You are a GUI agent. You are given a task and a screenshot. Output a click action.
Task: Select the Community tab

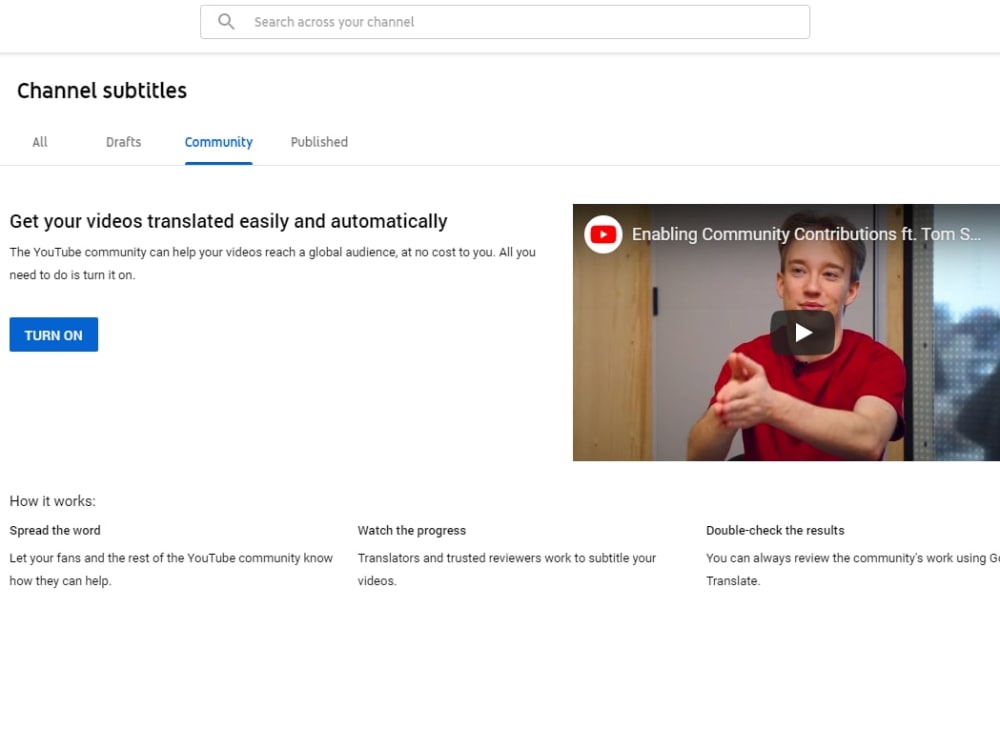pyautogui.click(x=219, y=142)
